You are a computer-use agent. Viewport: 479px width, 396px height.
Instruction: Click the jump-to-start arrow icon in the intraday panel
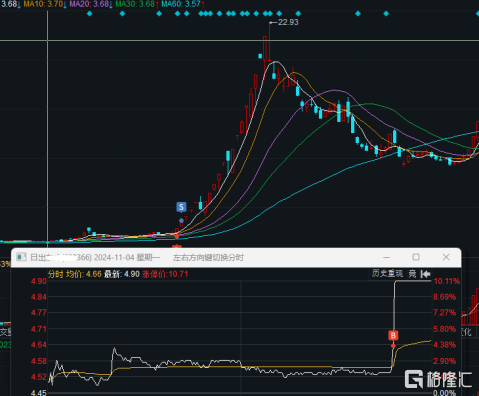pyautogui.click(x=425, y=274)
